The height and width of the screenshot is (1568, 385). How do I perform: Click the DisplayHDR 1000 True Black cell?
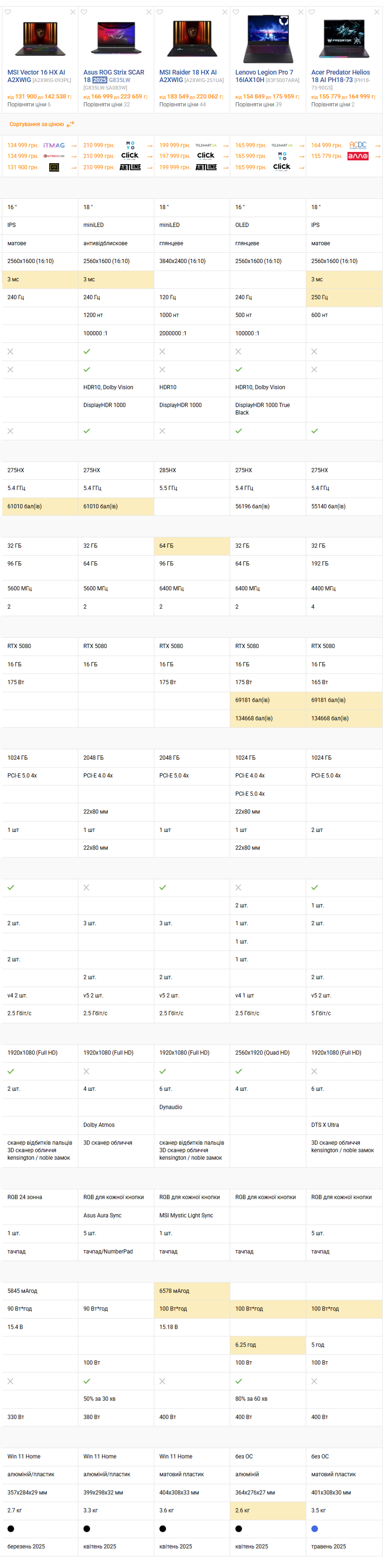tap(268, 408)
